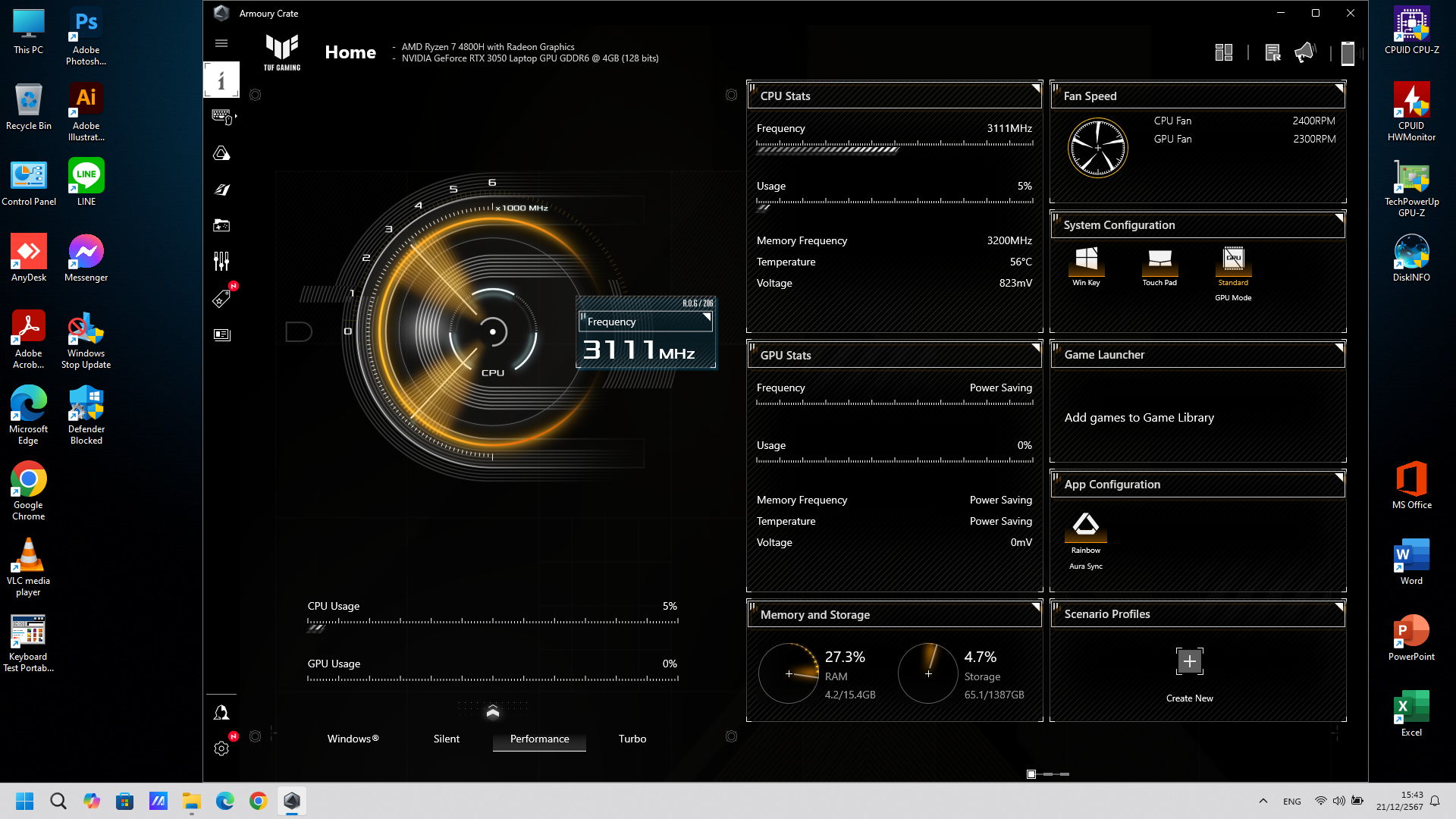Expand the Memory and Storage panel corner

point(1036,607)
